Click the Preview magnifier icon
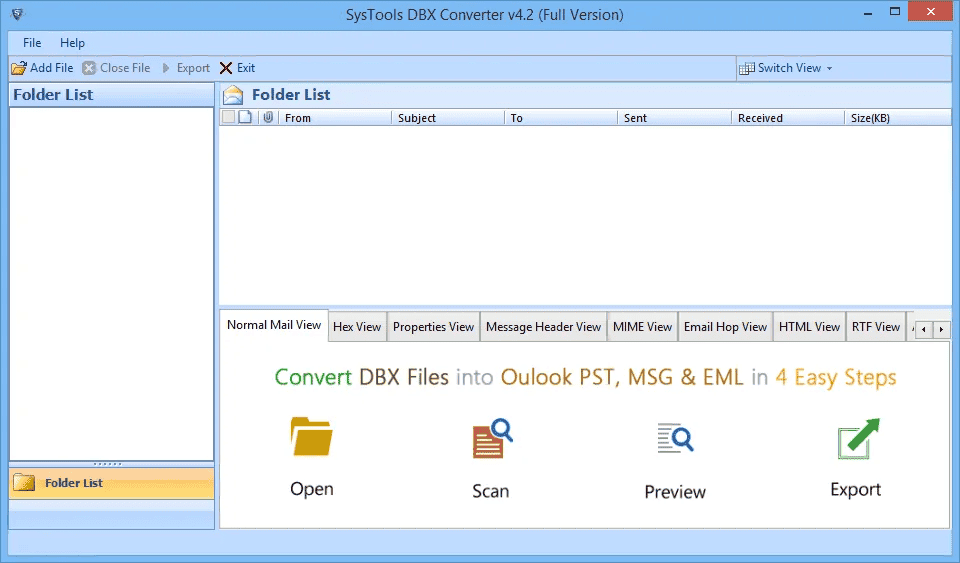This screenshot has width=960, height=563. 675,438
